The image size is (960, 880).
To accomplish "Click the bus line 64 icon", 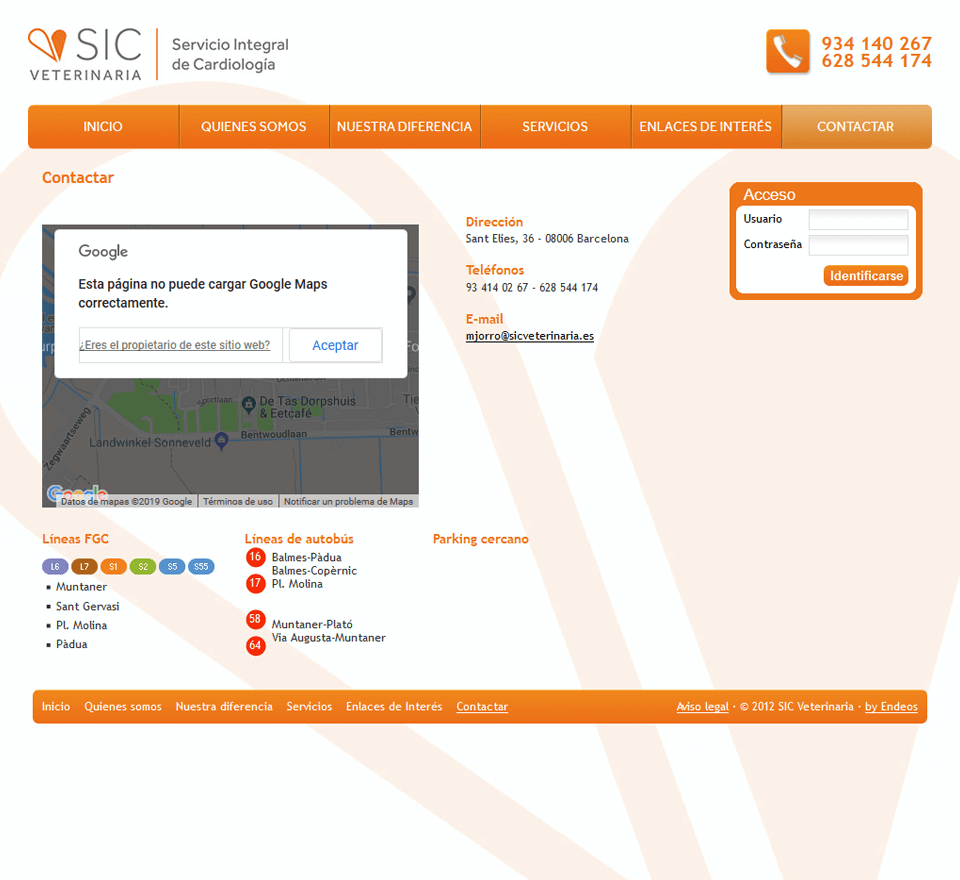I will pyautogui.click(x=255, y=646).
